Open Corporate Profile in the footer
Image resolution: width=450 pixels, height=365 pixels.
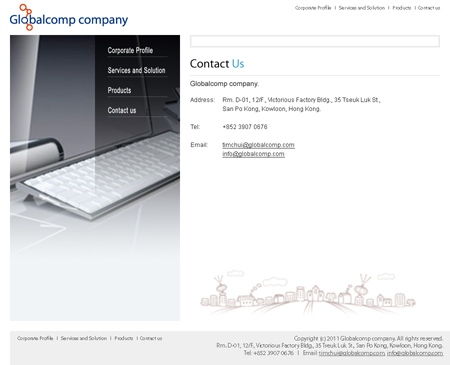(x=35, y=338)
